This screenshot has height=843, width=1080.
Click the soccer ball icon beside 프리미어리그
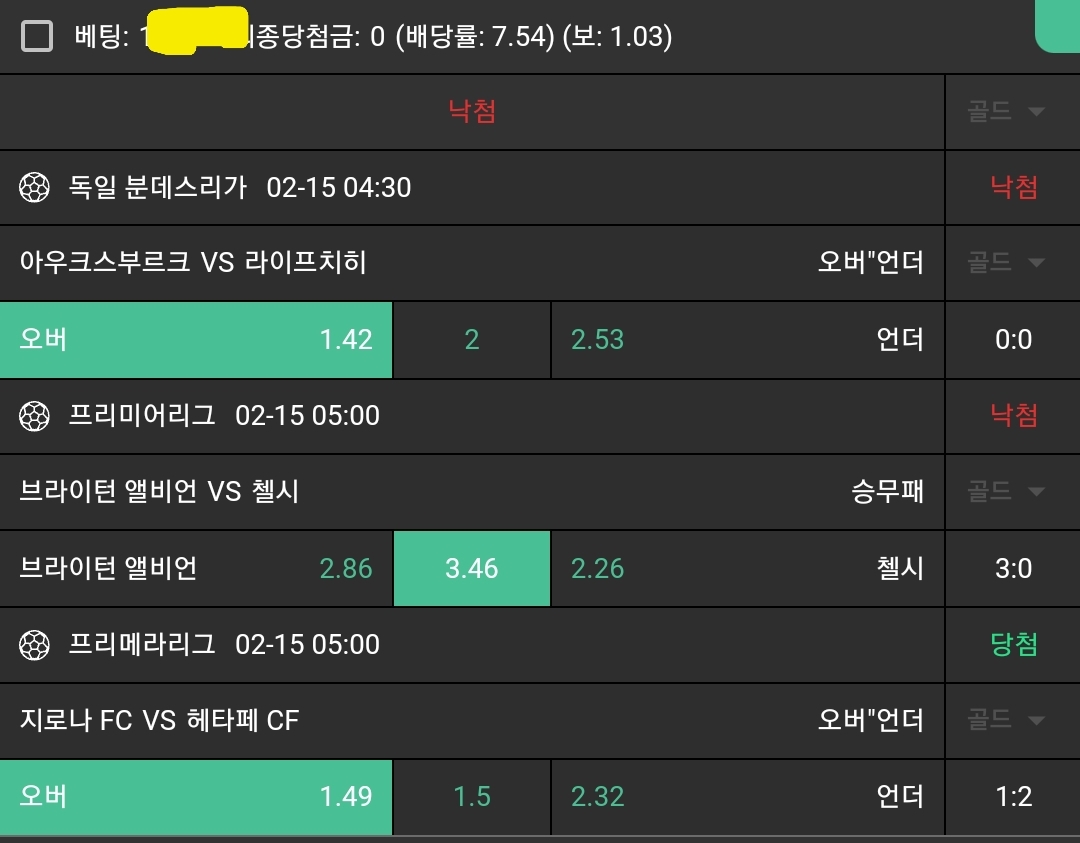[x=35, y=416]
